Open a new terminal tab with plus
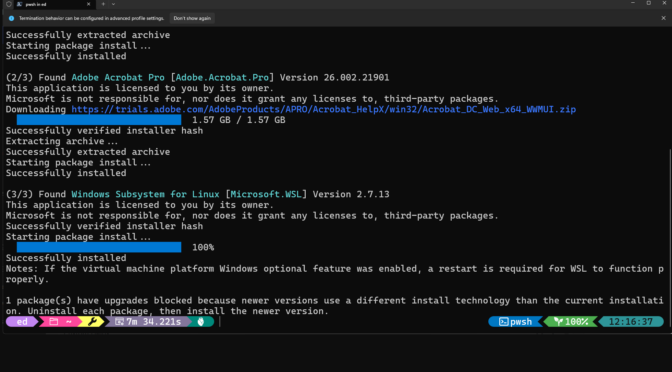The height and width of the screenshot is (372, 672). (x=103, y=4)
